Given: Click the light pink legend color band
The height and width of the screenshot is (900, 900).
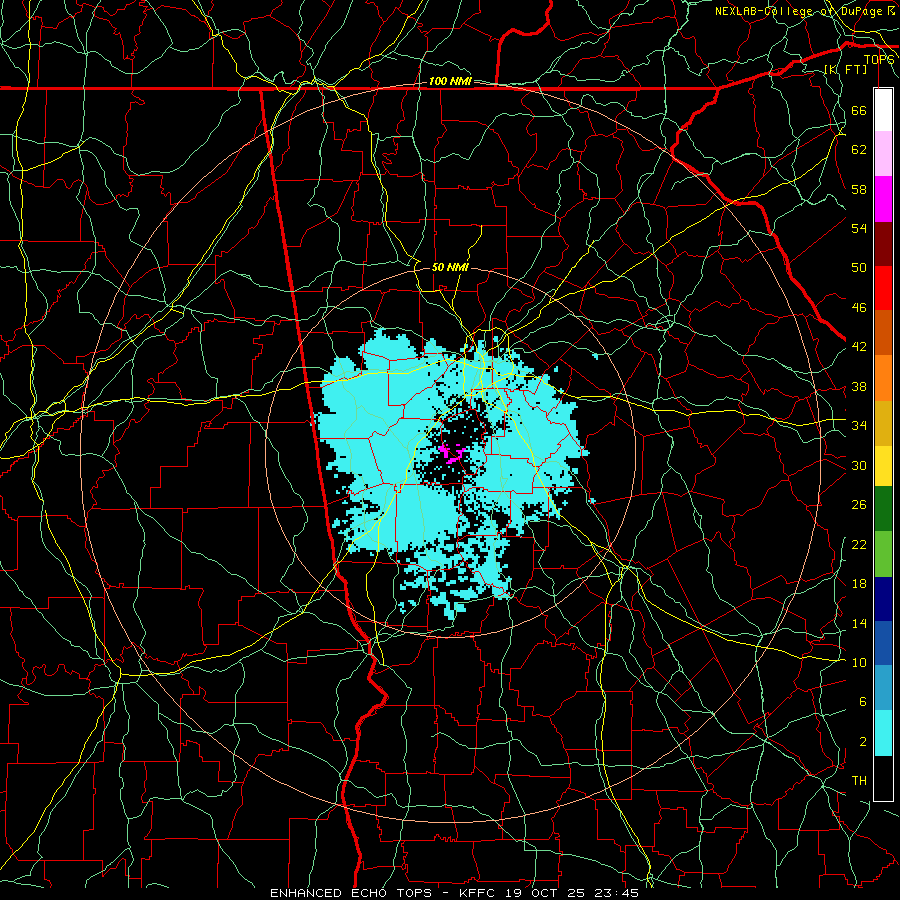Looking at the screenshot, I should pos(883,154).
